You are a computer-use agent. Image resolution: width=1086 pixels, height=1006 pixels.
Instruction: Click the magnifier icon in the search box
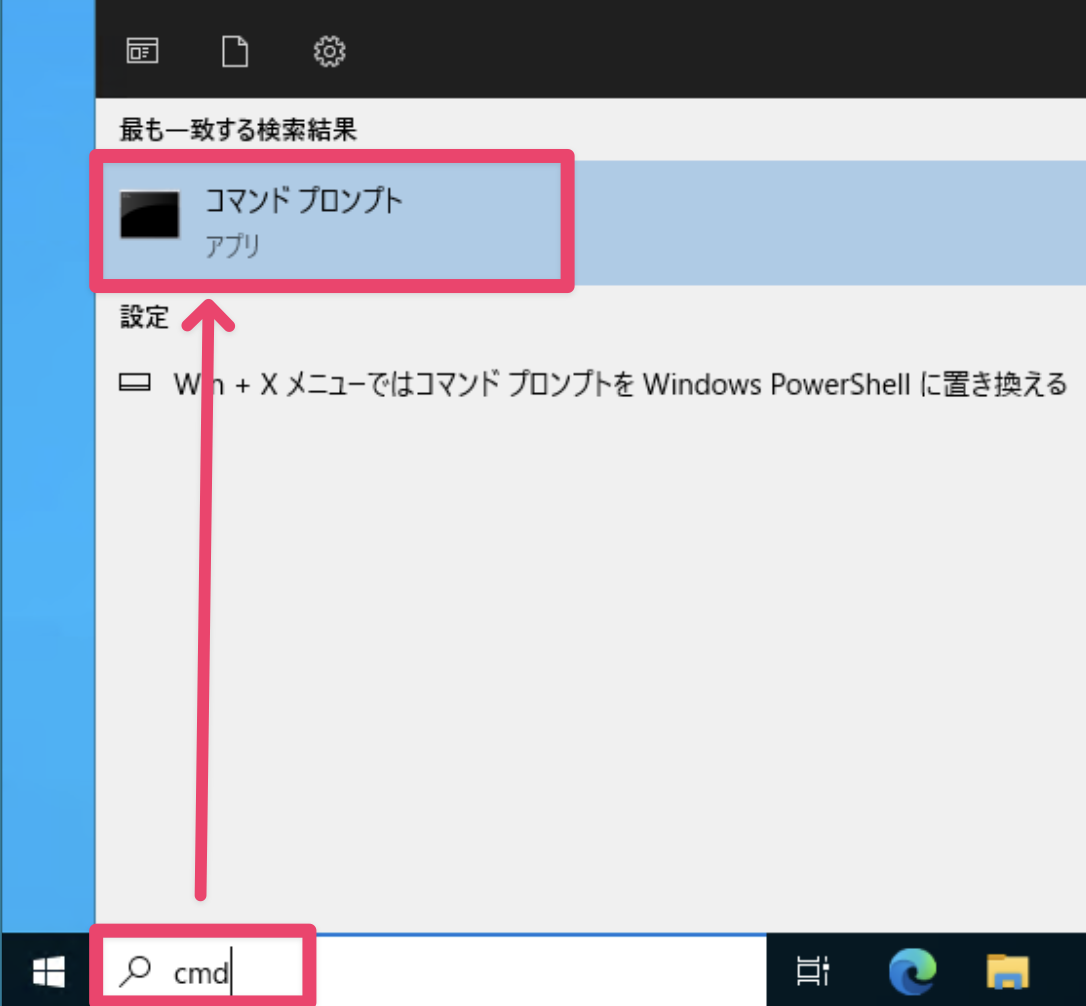135,970
